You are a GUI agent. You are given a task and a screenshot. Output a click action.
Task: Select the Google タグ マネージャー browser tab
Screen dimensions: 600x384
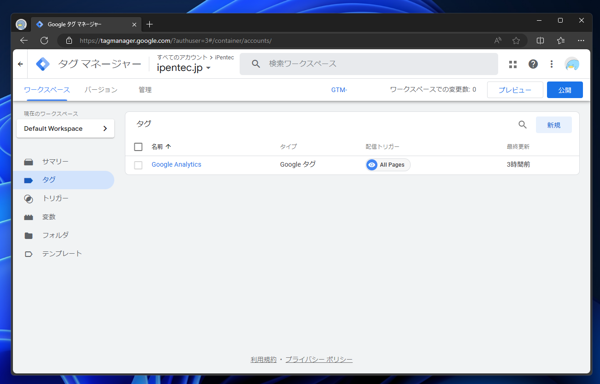[86, 24]
